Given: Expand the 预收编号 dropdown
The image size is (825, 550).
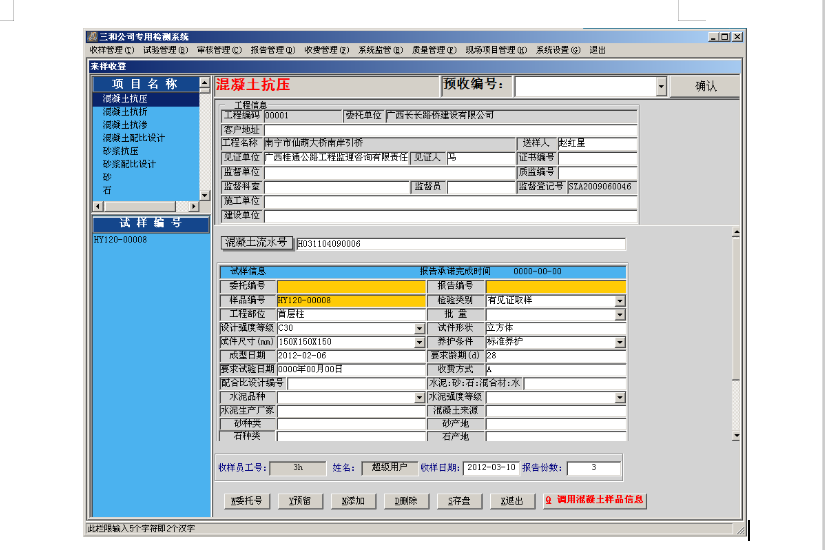Looking at the screenshot, I should point(661,86).
